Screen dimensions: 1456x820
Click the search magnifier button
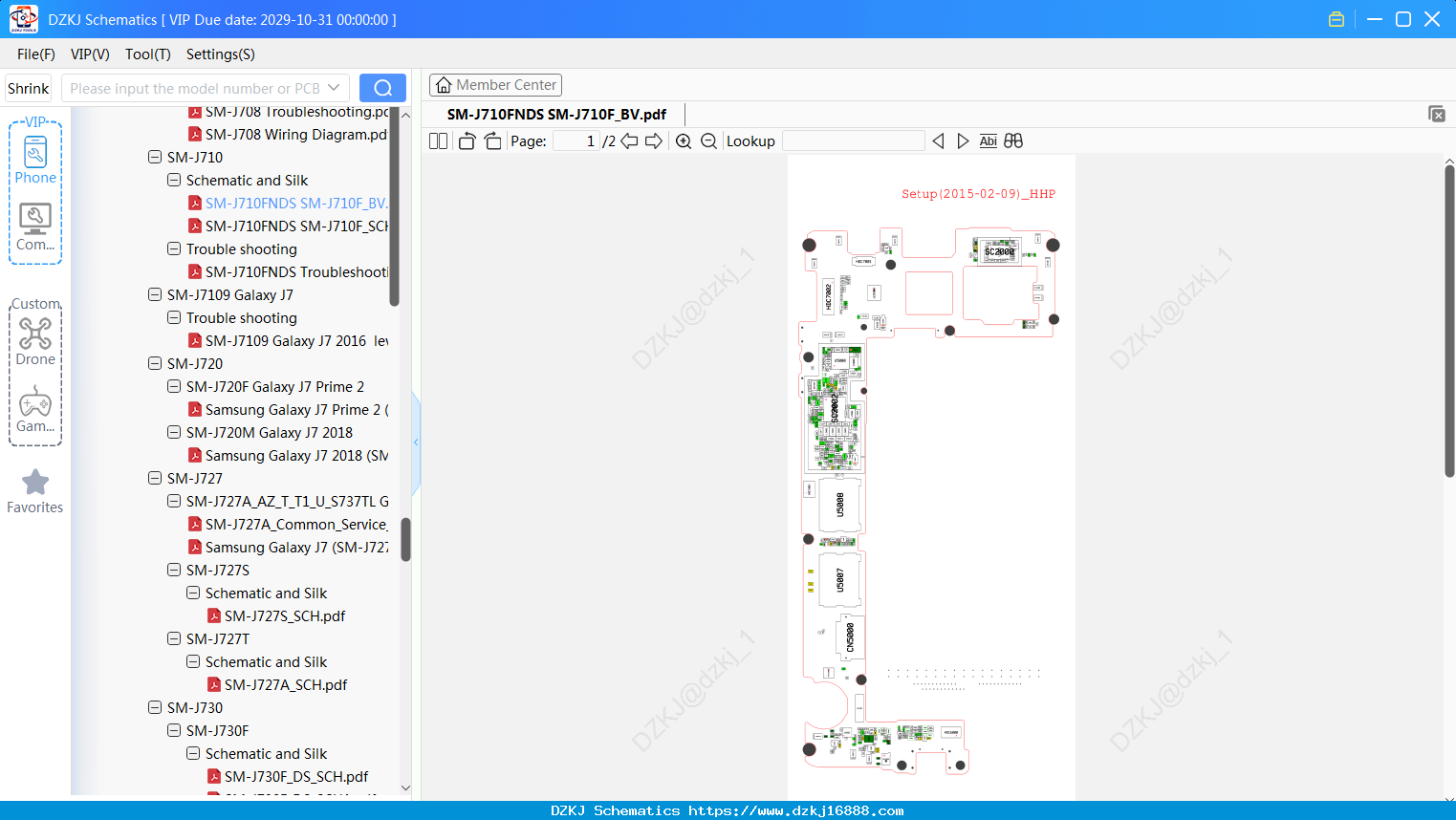(382, 88)
